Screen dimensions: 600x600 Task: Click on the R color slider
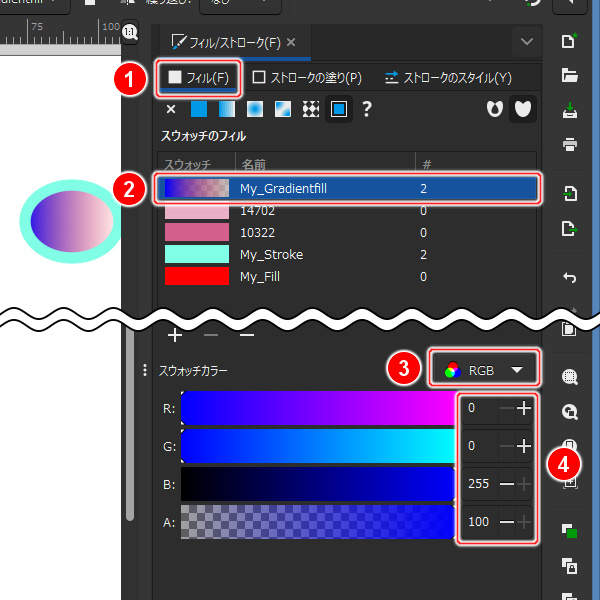point(318,408)
